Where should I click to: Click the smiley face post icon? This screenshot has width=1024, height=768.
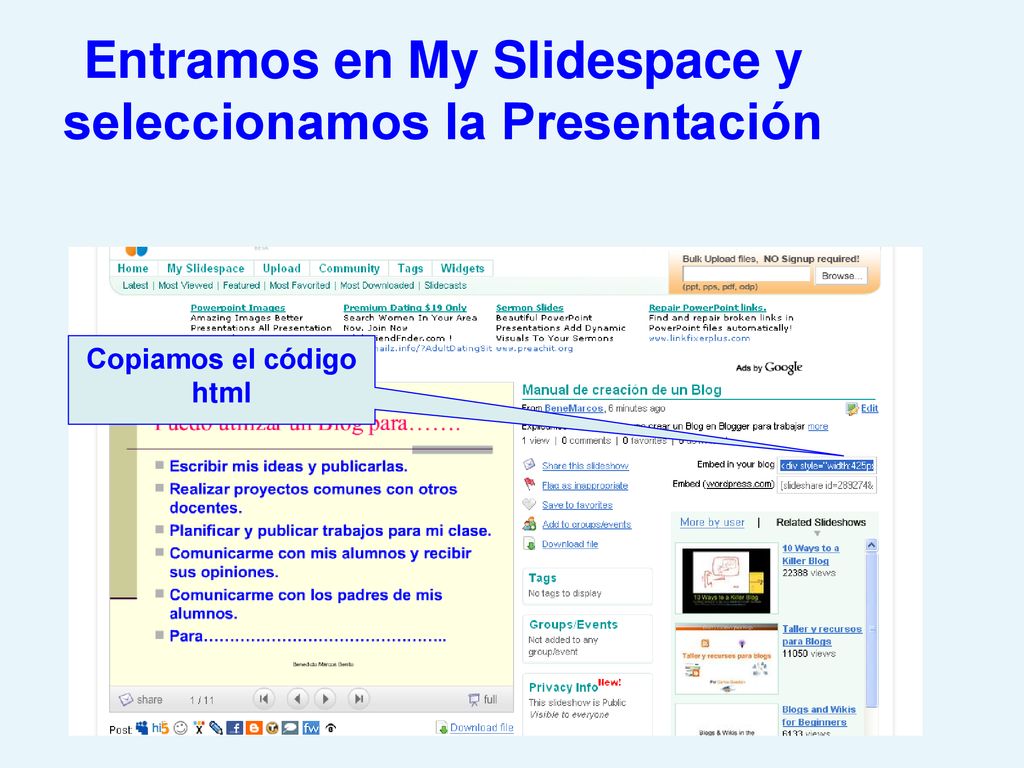pyautogui.click(x=181, y=728)
